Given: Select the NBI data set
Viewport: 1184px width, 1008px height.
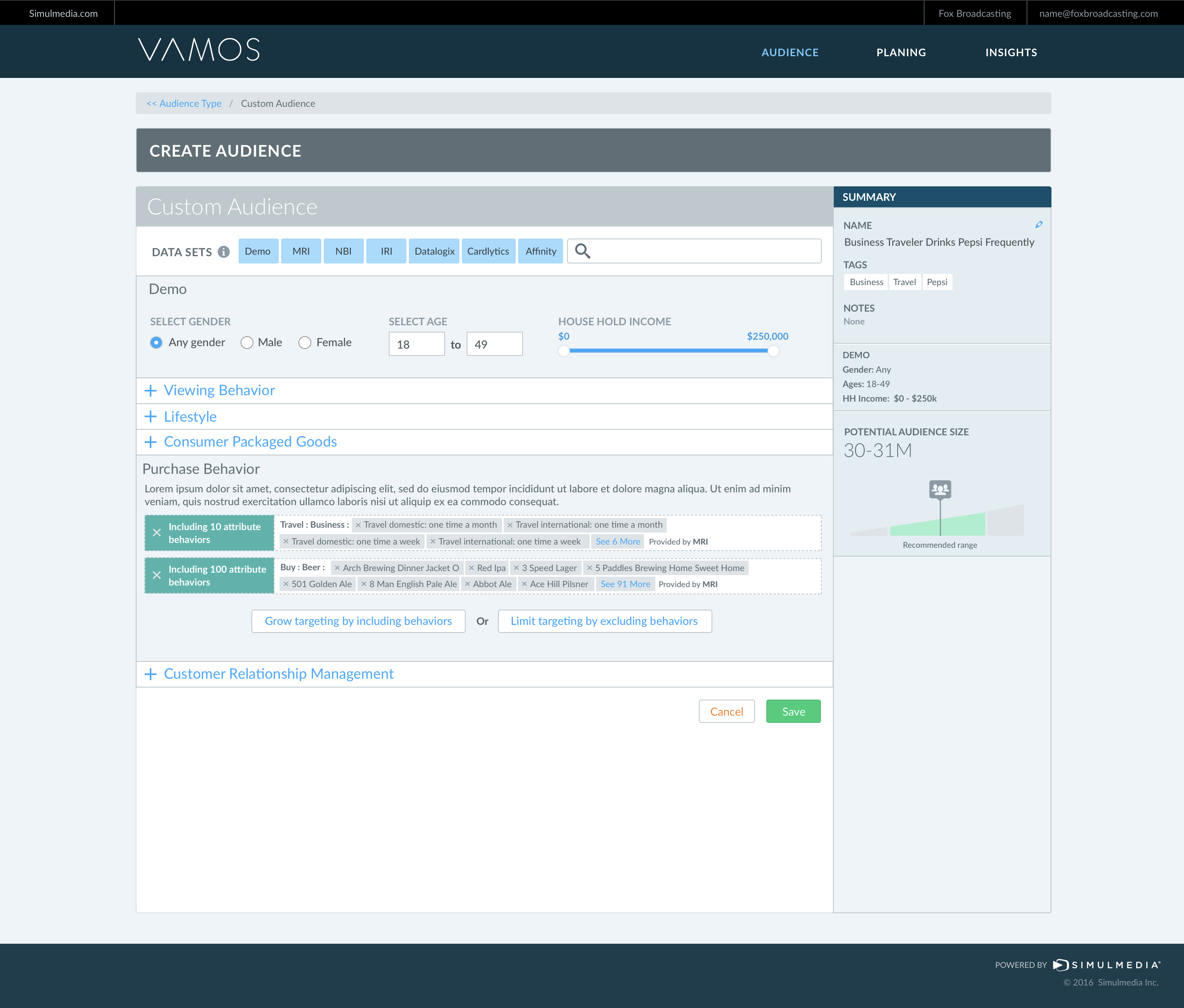Looking at the screenshot, I should (343, 251).
